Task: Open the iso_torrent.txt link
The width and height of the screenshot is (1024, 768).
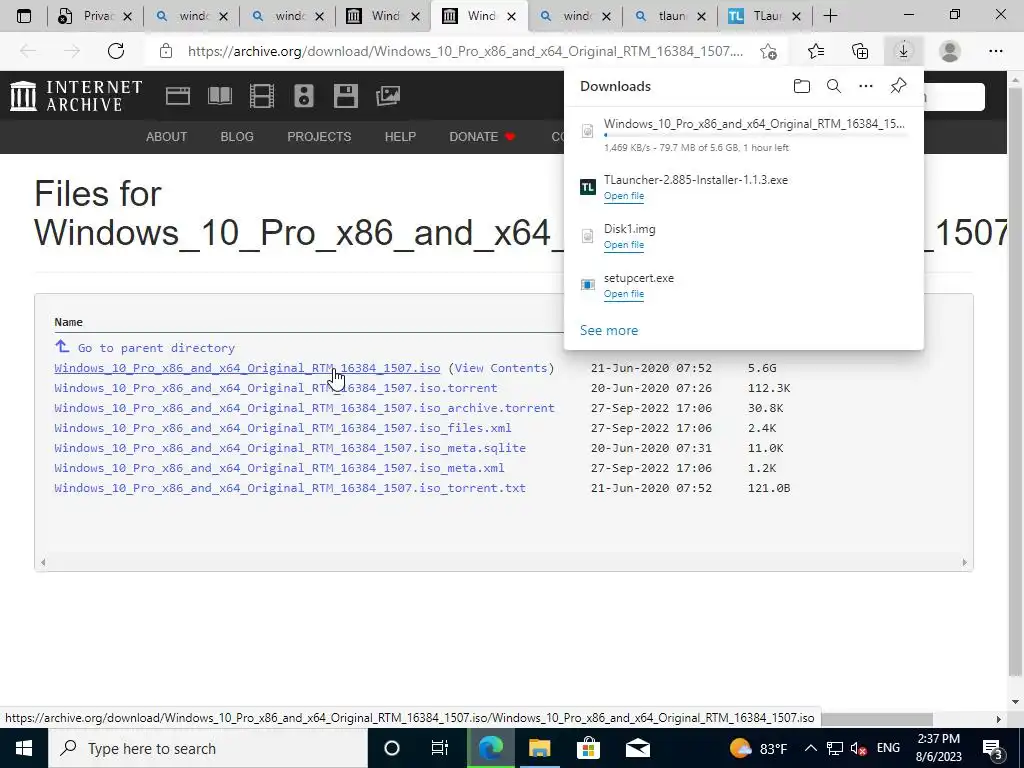Action: (x=290, y=488)
